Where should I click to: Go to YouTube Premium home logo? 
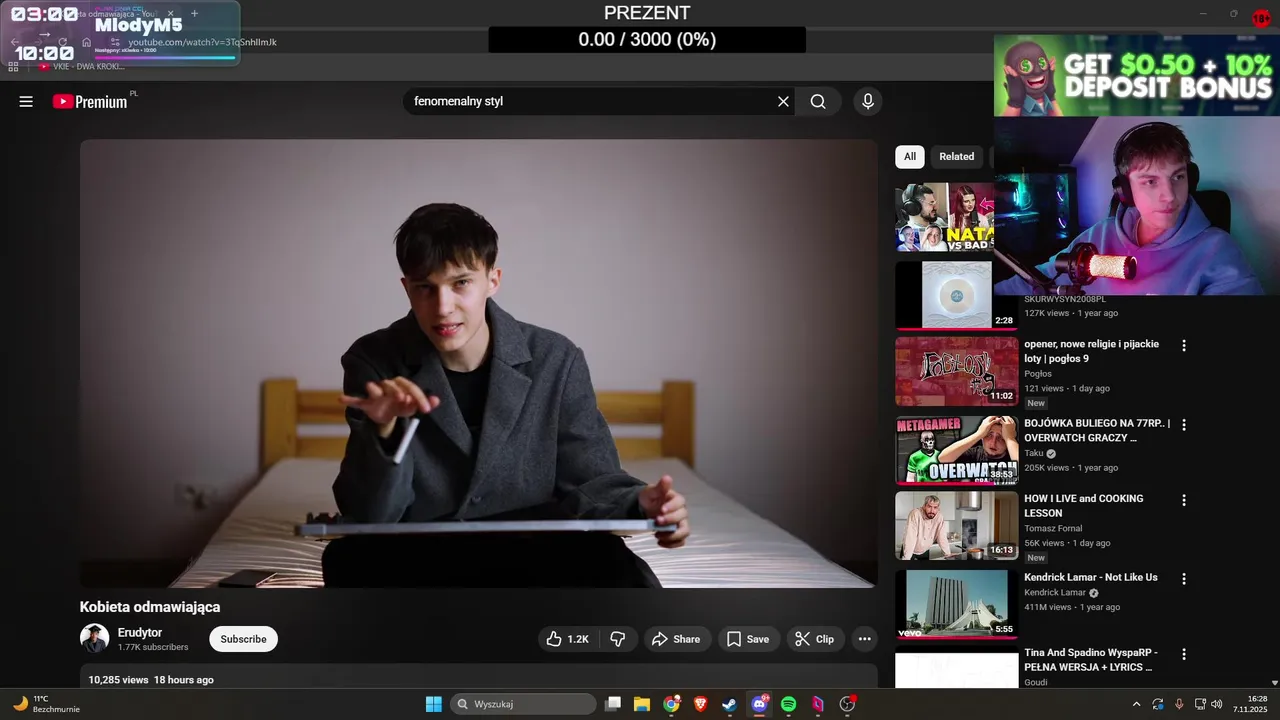pyautogui.click(x=91, y=101)
